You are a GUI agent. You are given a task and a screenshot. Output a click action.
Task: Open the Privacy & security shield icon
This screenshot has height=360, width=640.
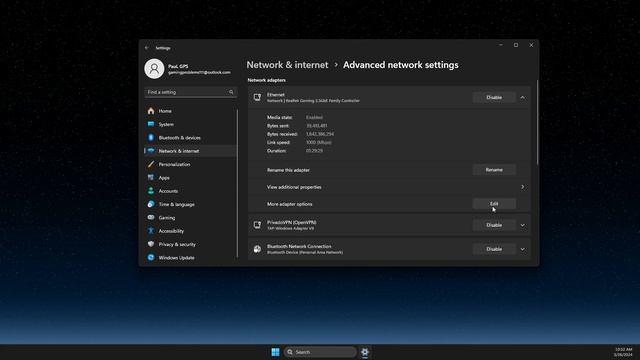(x=151, y=244)
